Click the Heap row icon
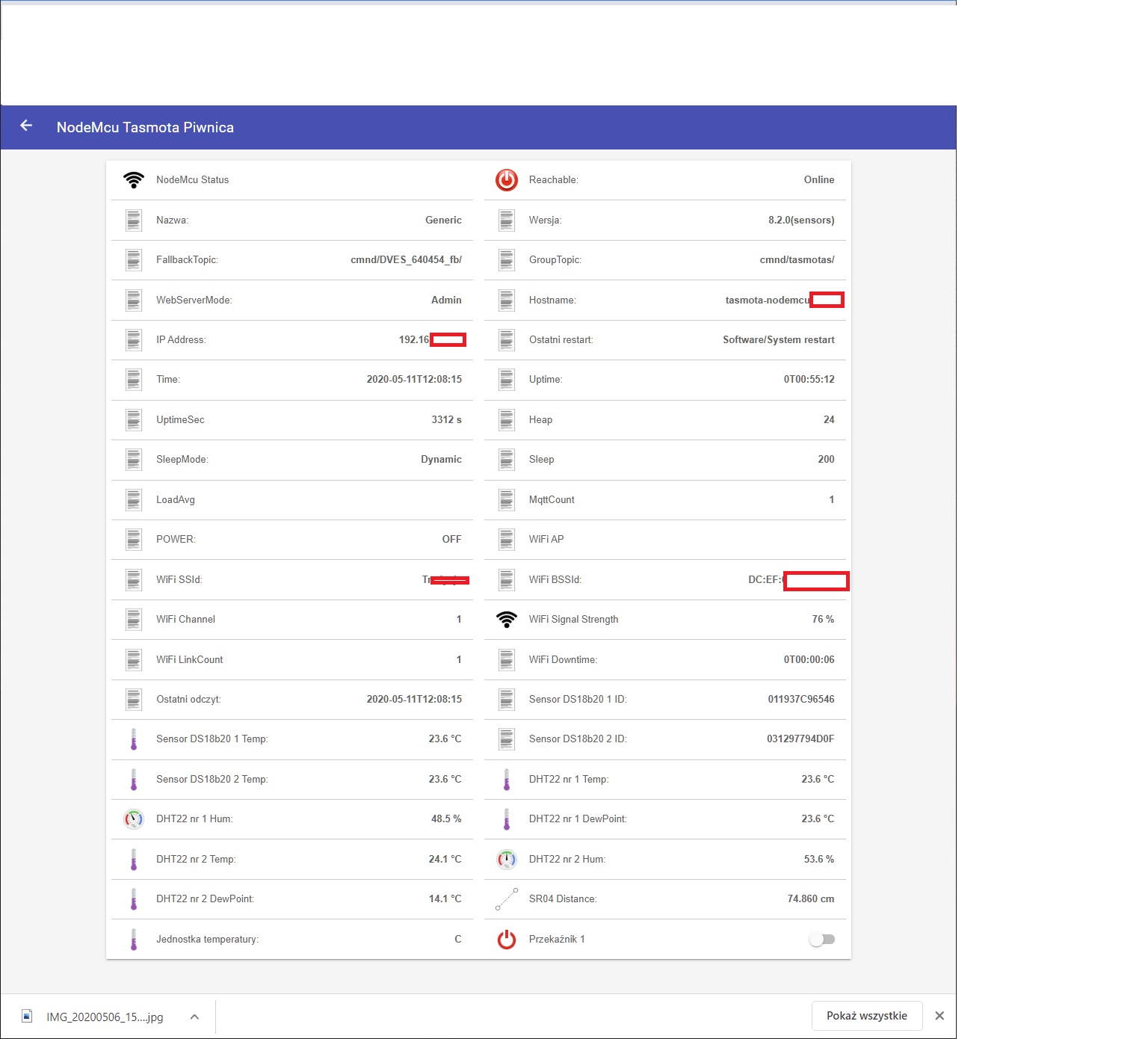The height and width of the screenshot is (1039, 1148). pyautogui.click(x=507, y=420)
